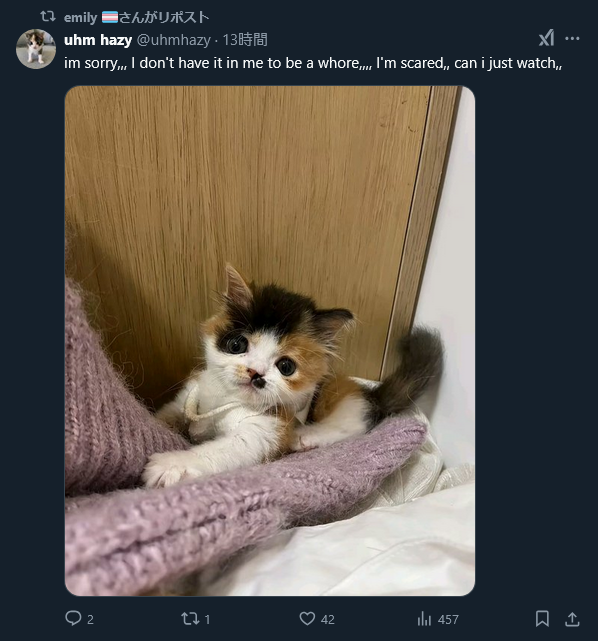The image size is (598, 641).
Task: Click the view count 457
Action: (x=448, y=619)
